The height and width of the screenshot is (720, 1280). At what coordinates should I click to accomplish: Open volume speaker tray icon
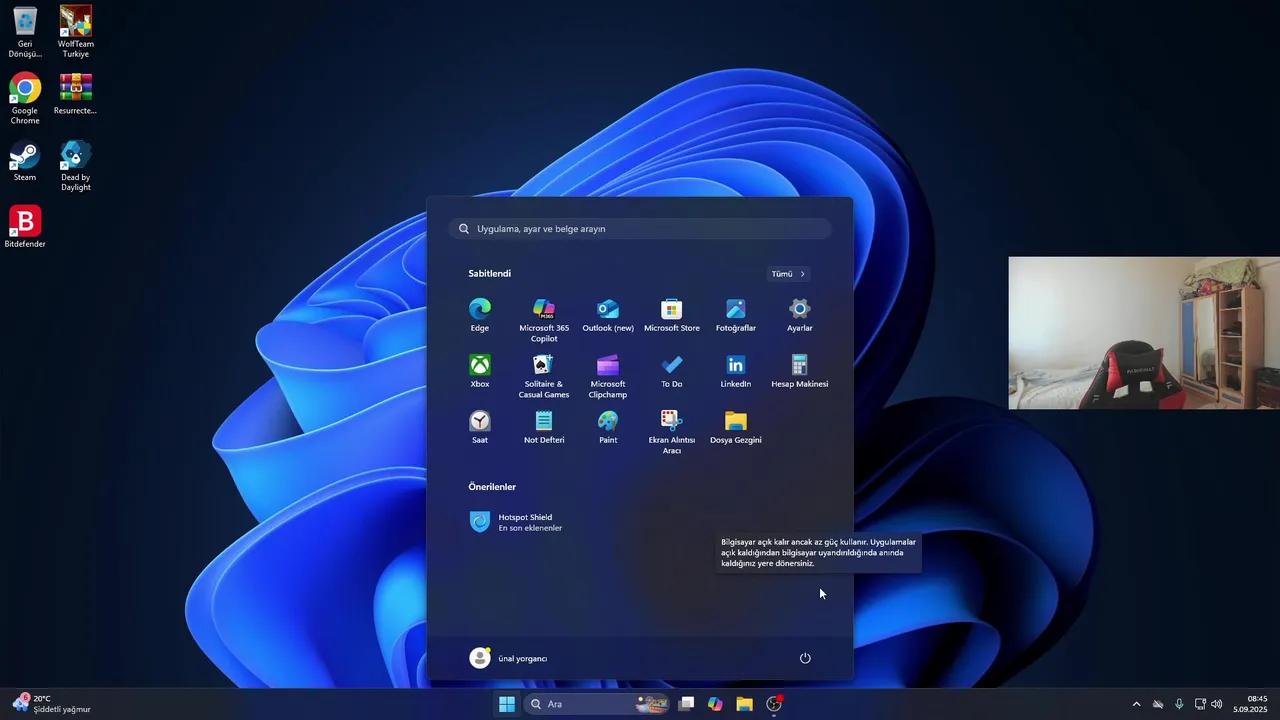1217,704
